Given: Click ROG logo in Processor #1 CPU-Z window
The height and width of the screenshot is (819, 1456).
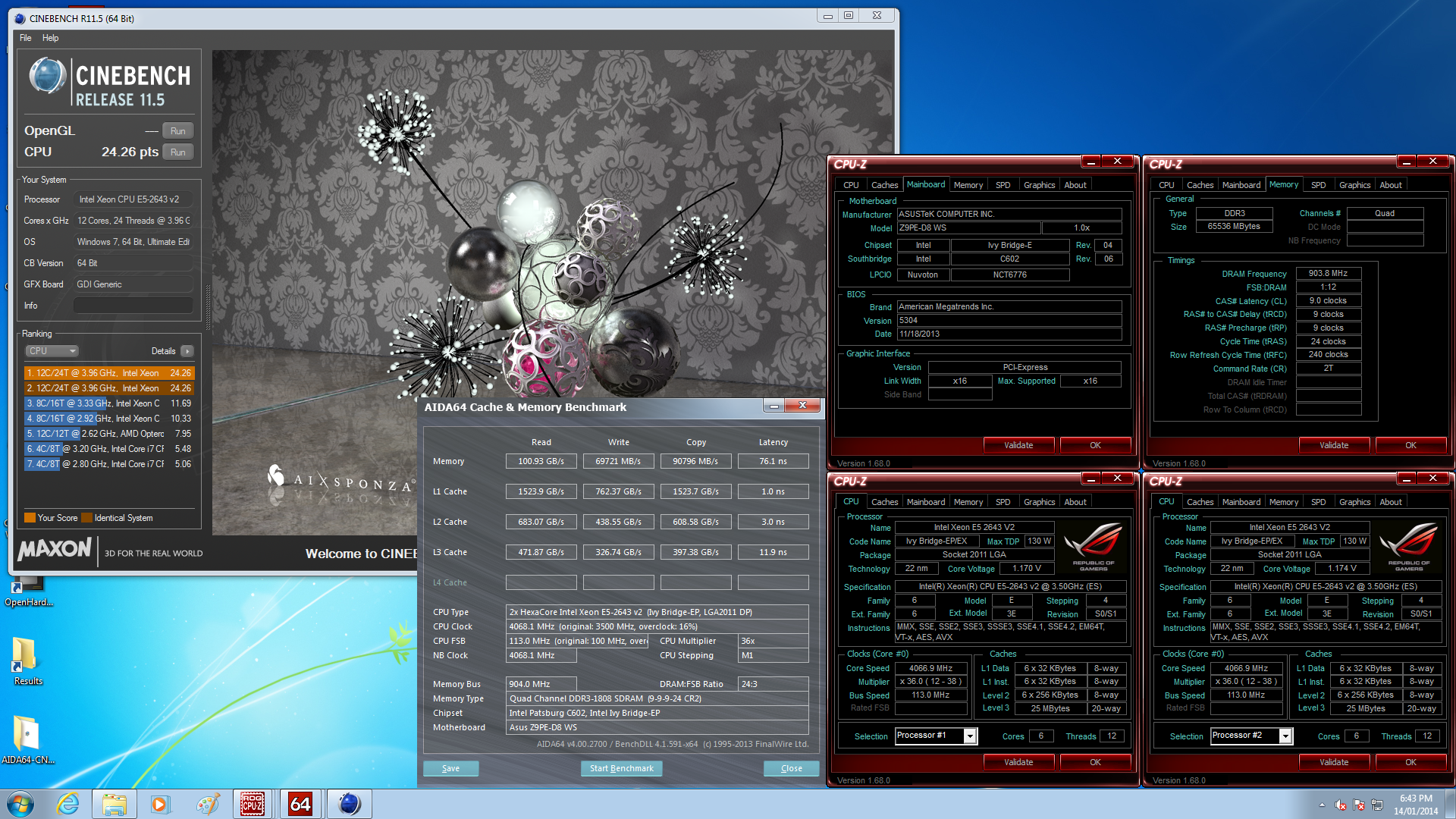Looking at the screenshot, I should [x=1093, y=548].
